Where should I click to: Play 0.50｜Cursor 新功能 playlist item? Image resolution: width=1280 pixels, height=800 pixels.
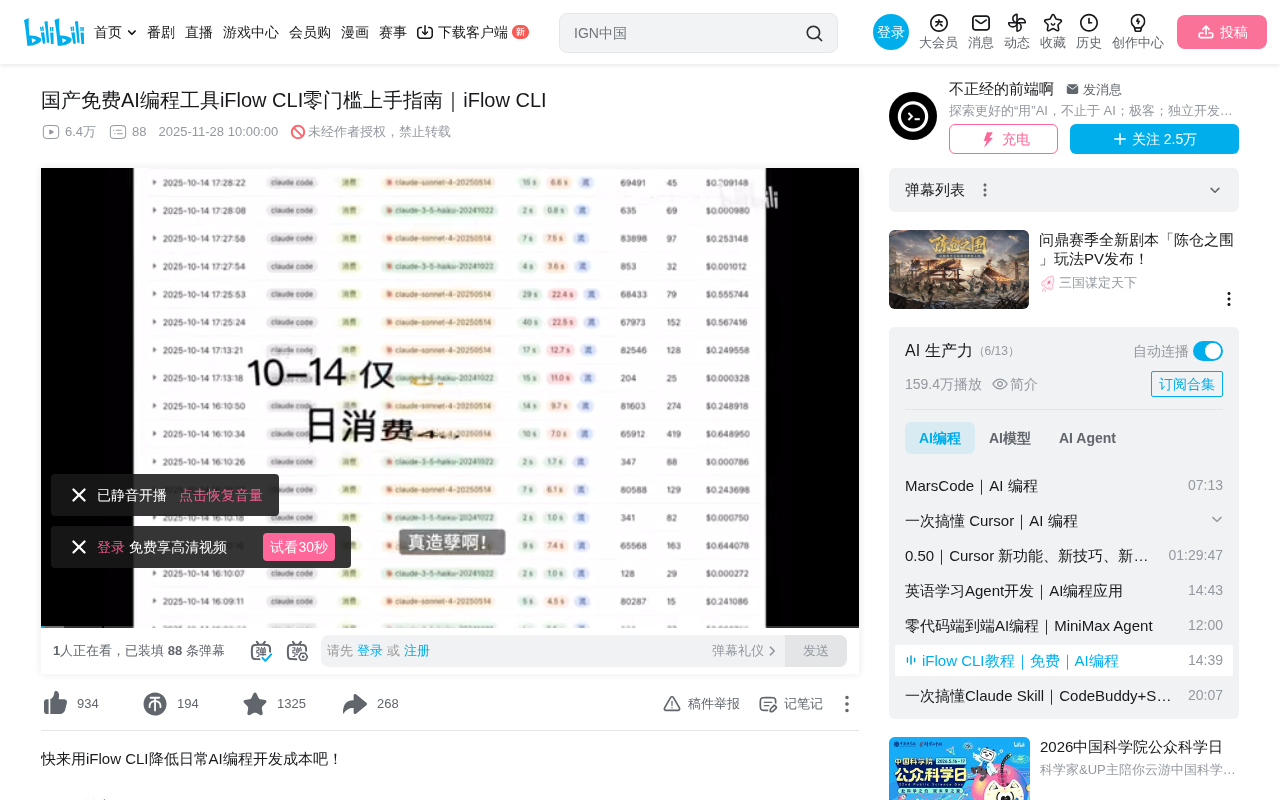coord(1064,555)
